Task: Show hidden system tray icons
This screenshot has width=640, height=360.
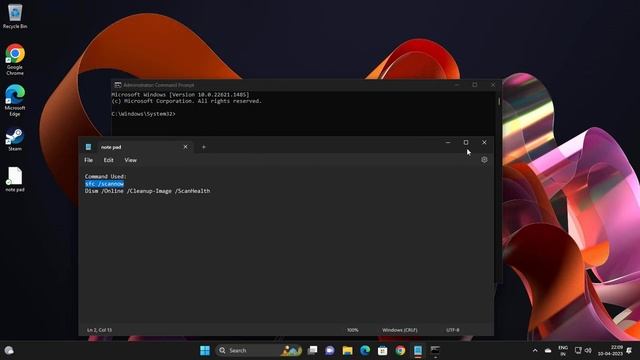Action: coord(535,350)
